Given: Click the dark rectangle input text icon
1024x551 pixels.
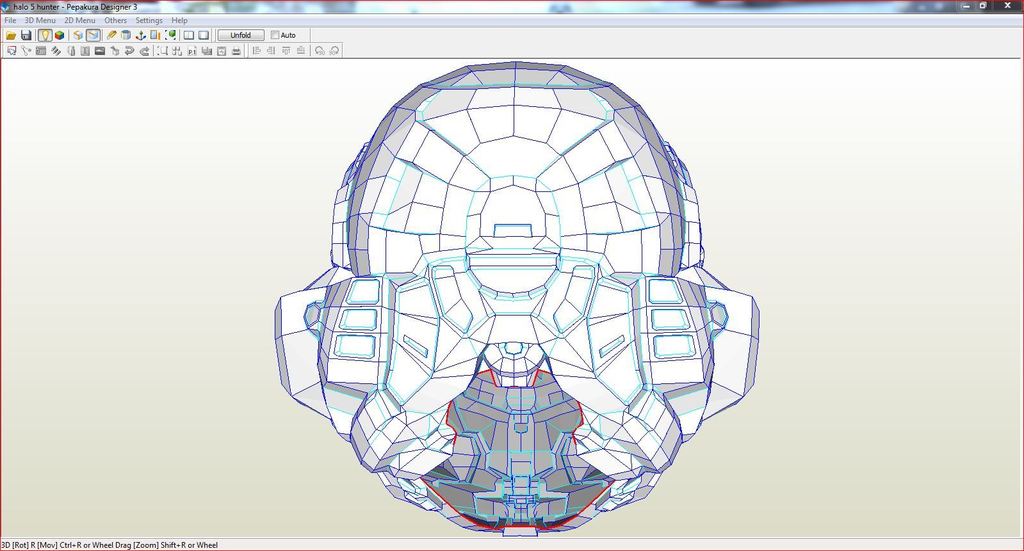Looking at the screenshot, I should click(100, 51).
